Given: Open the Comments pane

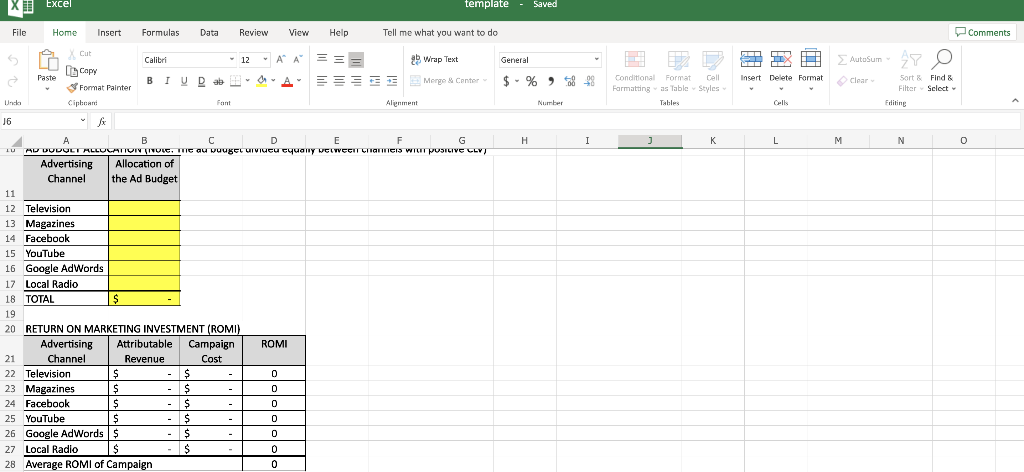Looking at the screenshot, I should click(x=982, y=33).
